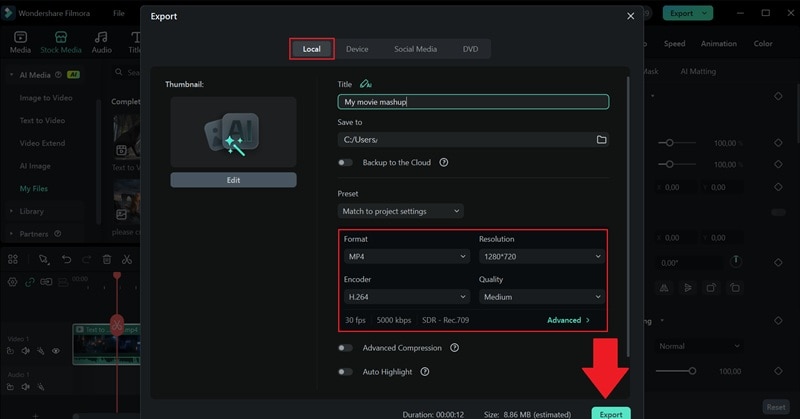Click the export thumbnail preview image
This screenshot has height=419, width=800.
click(233, 132)
